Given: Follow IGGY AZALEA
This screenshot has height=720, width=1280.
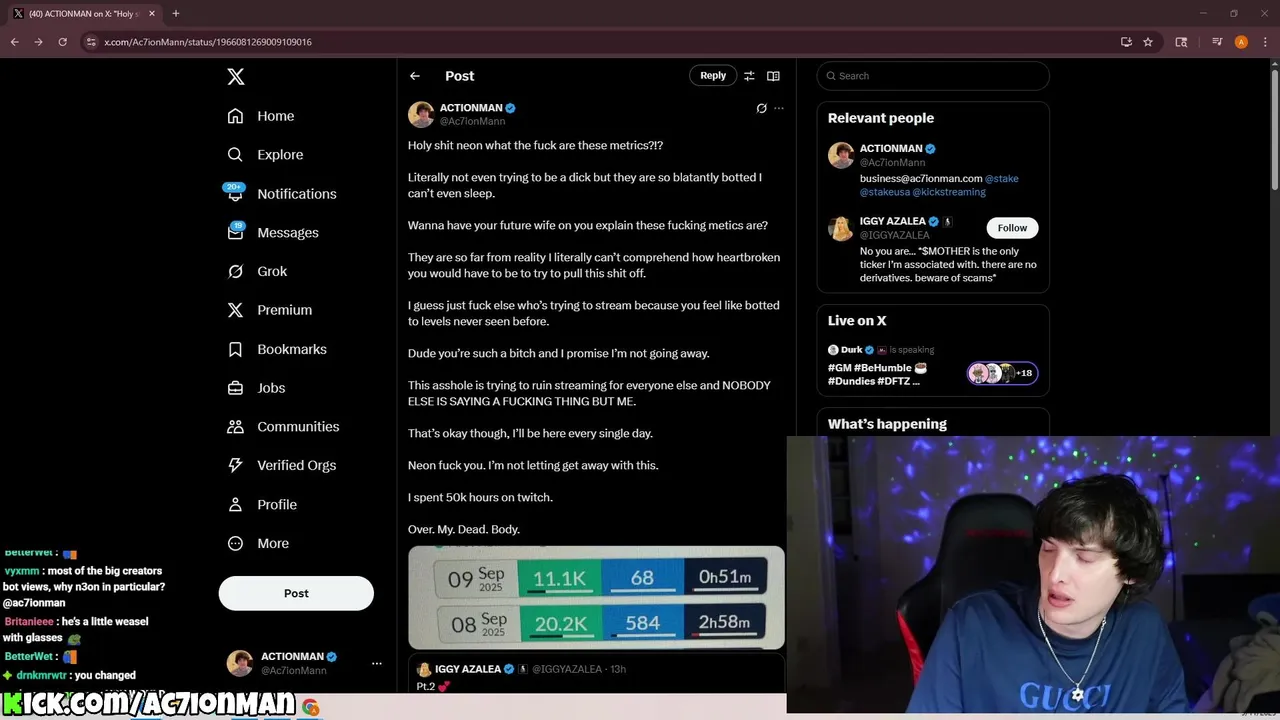Looking at the screenshot, I should [1012, 228].
